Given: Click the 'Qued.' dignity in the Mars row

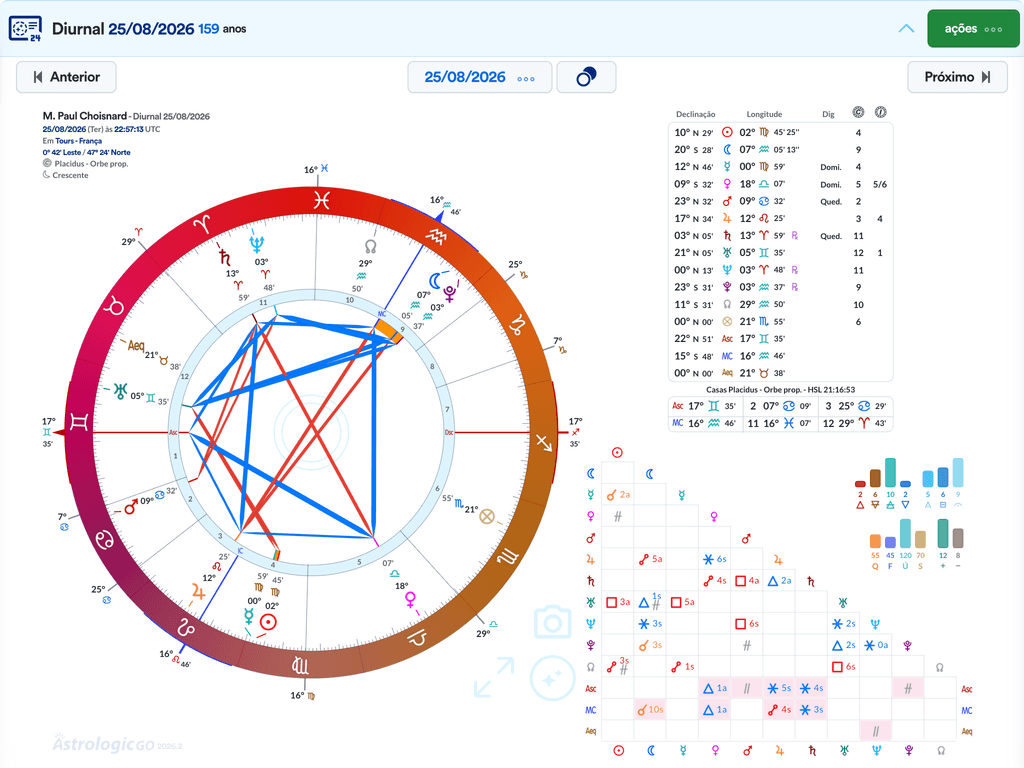Looking at the screenshot, I should [x=831, y=202].
